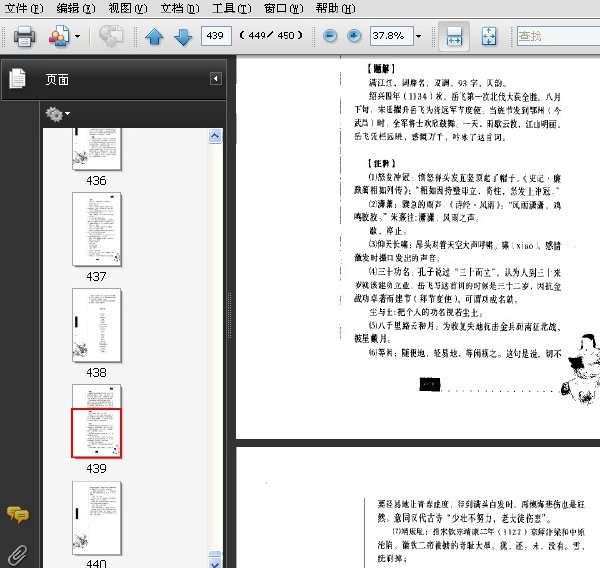Click the 页面 pages panel icon
The height and width of the screenshot is (568, 600).
click(x=18, y=78)
